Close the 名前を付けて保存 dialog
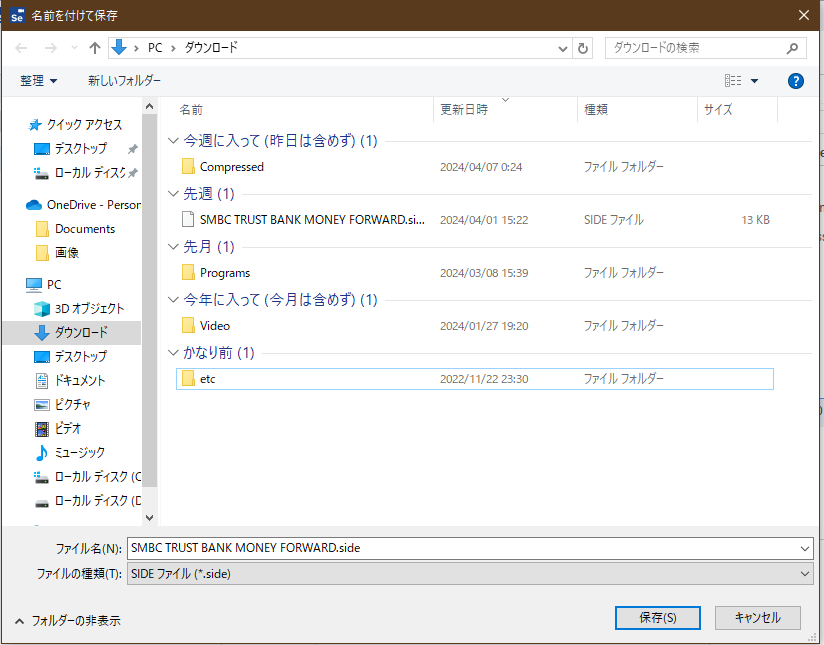 tap(804, 15)
